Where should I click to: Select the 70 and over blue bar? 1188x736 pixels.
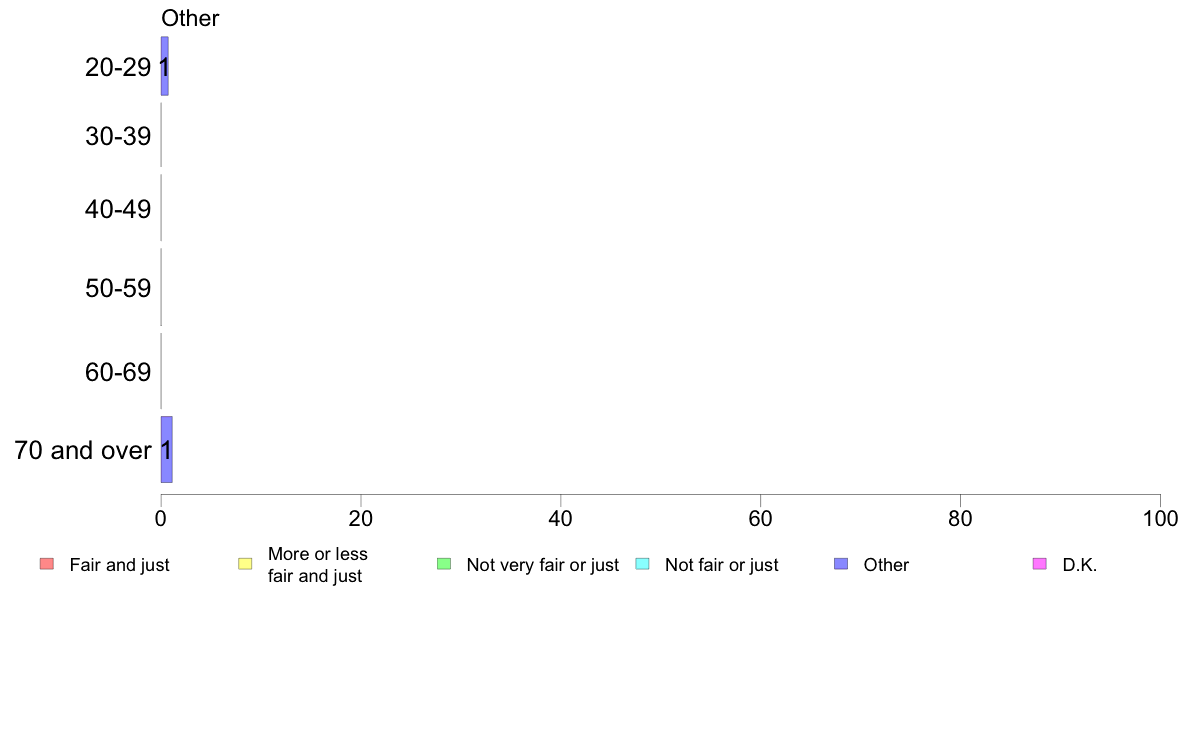pyautogui.click(x=167, y=449)
